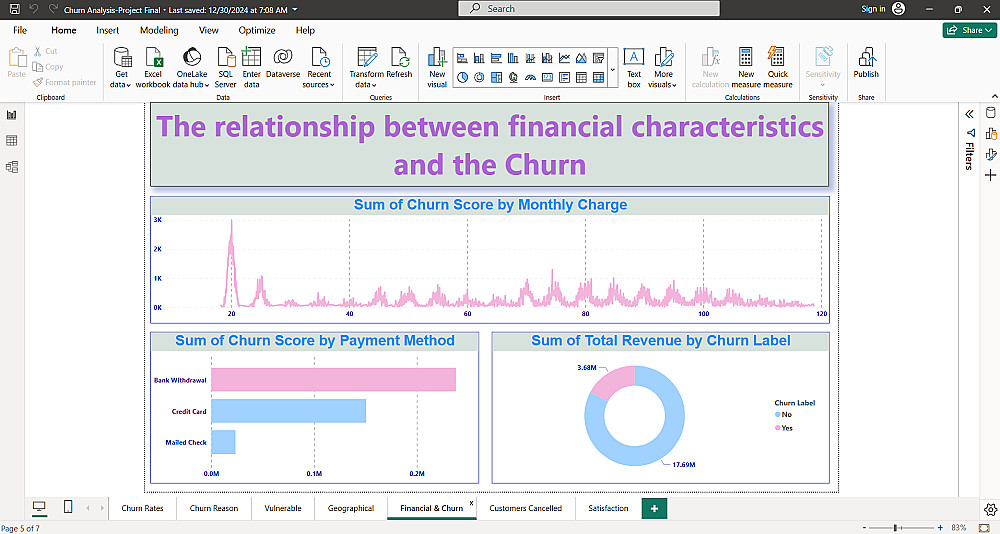Viewport: 1000px width, 534px height.
Task: Create a Quick measure
Action: point(777,67)
